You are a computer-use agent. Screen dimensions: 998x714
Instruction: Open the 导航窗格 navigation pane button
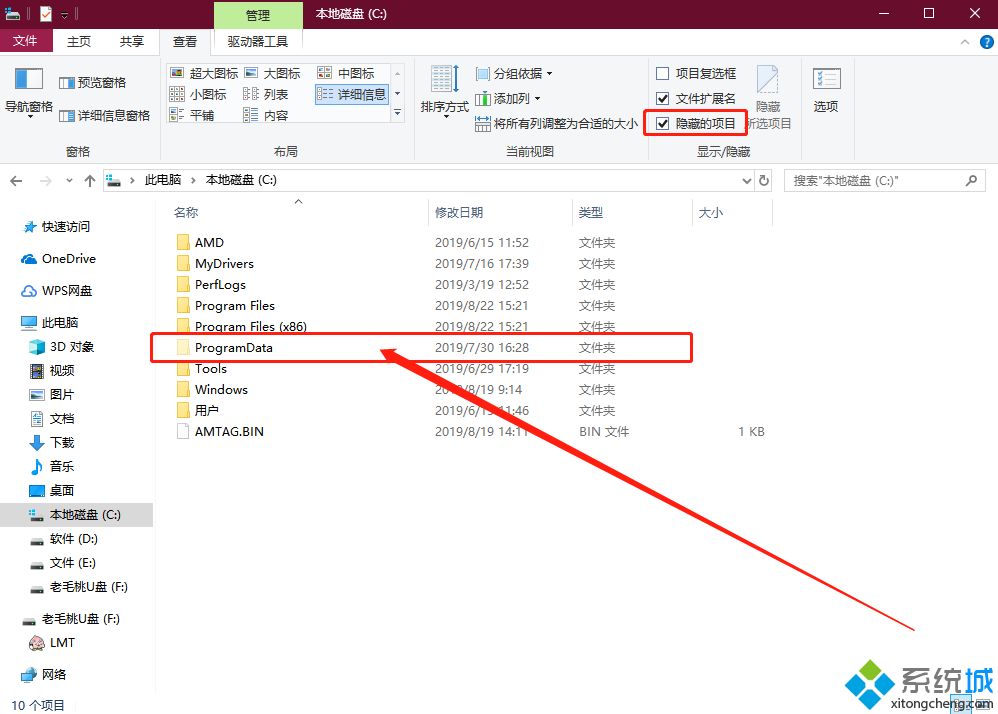(x=29, y=91)
